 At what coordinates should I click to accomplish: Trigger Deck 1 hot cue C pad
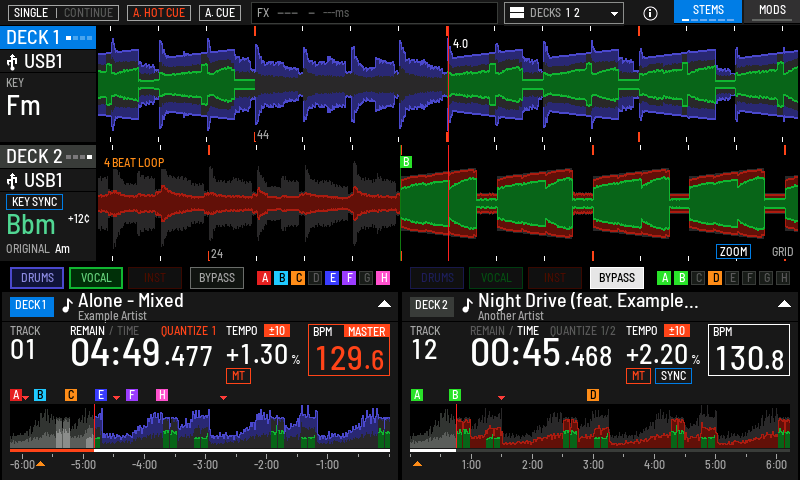298,278
